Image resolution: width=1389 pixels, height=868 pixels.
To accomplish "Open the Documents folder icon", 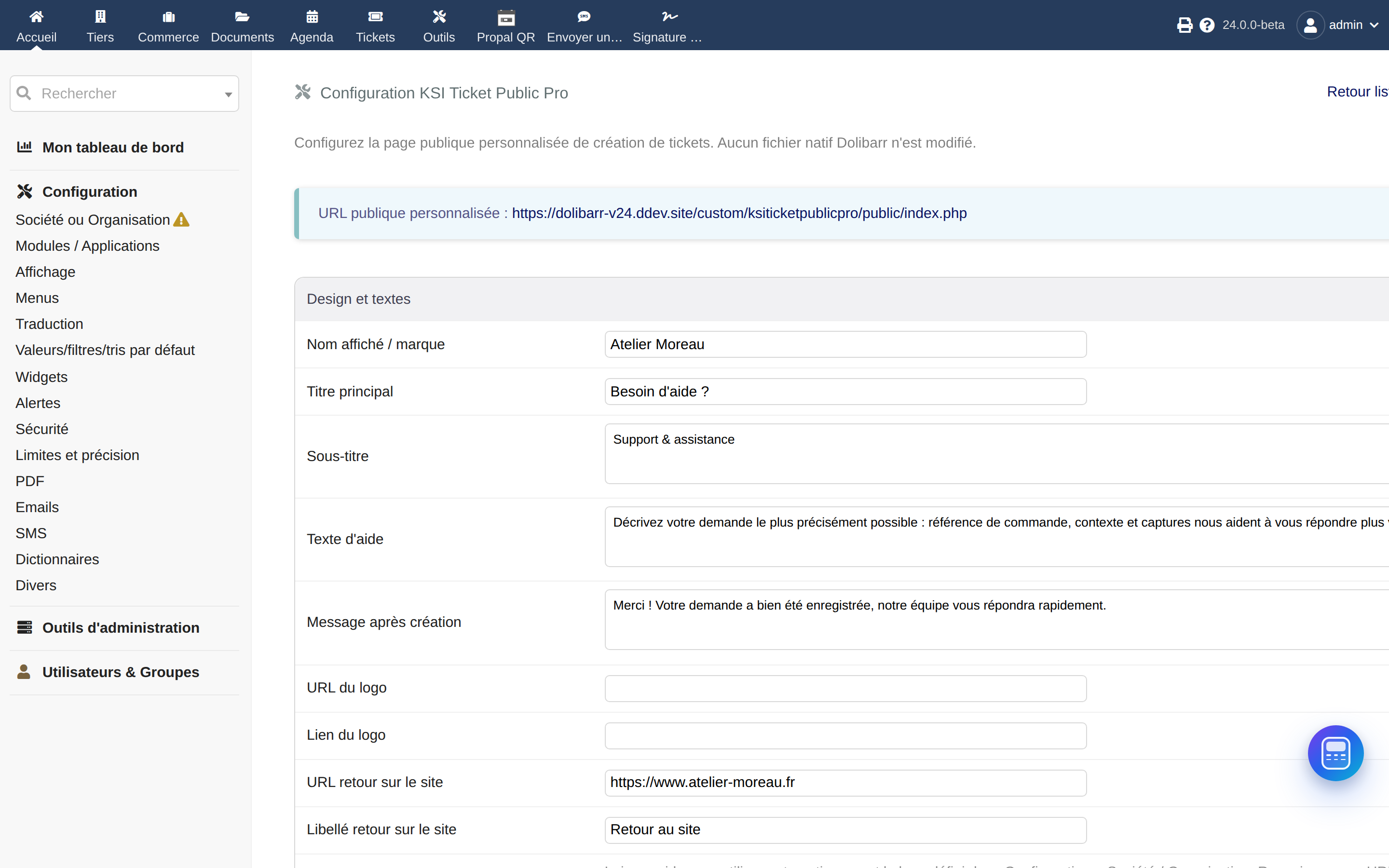I will (242, 17).
